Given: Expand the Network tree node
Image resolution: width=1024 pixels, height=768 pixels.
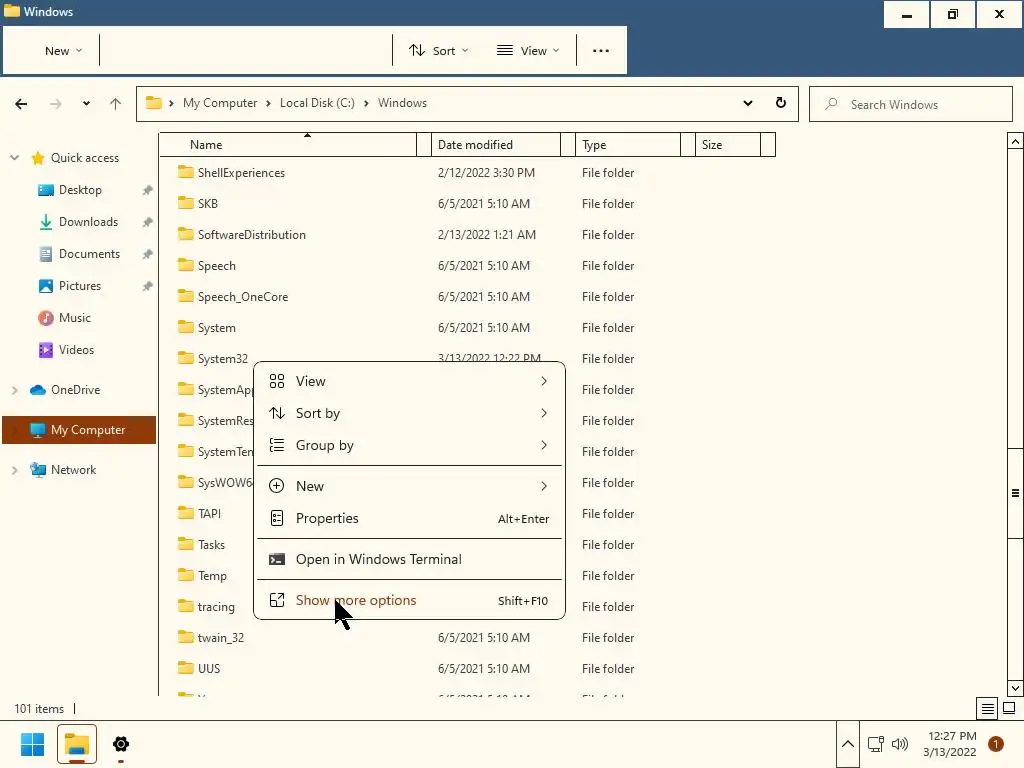Looking at the screenshot, I should pos(14,470).
